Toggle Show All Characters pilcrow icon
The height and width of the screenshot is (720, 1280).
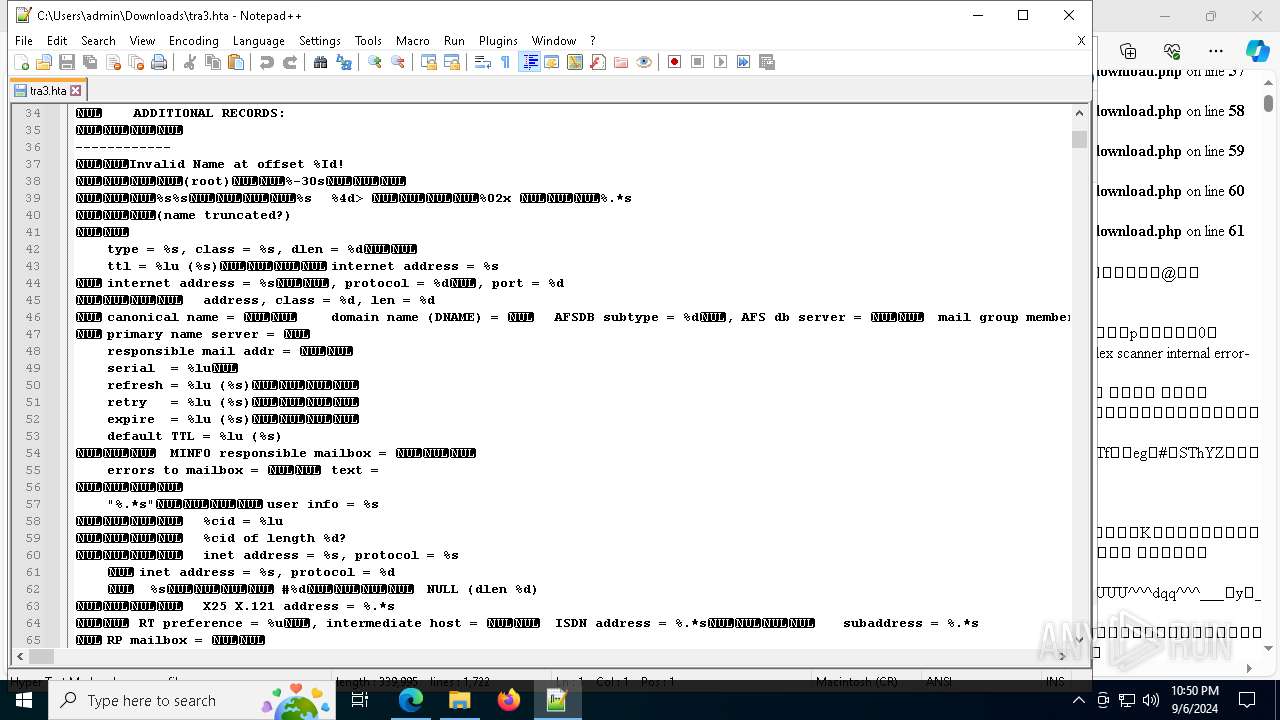point(506,62)
